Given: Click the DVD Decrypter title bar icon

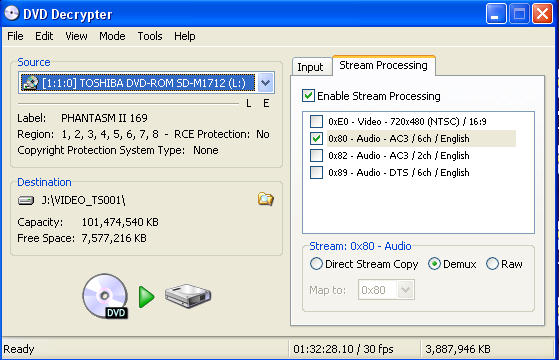Looking at the screenshot, I should click(x=12, y=14).
